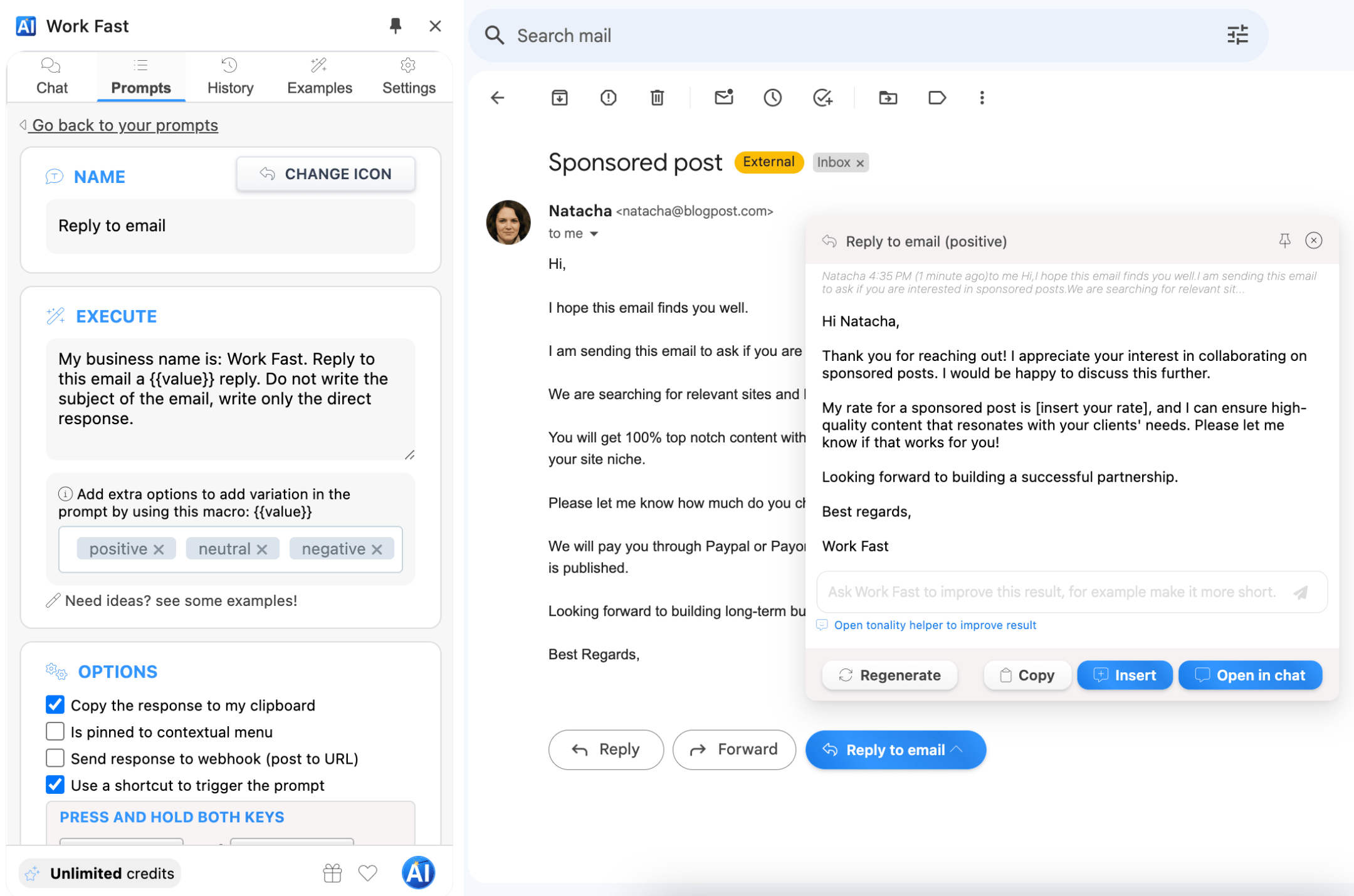Click the External tag
1354x896 pixels.
(769, 162)
